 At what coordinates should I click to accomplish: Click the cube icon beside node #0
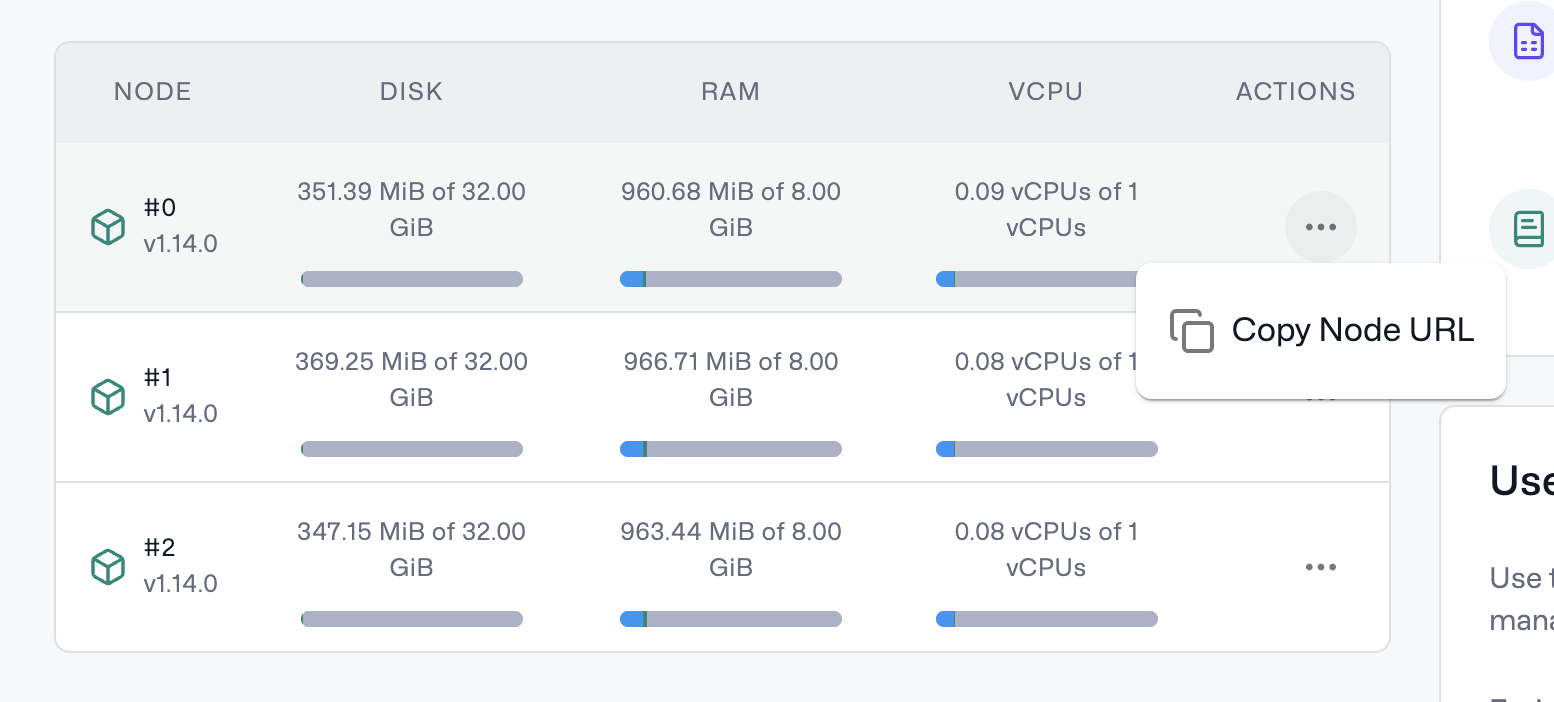click(106, 227)
